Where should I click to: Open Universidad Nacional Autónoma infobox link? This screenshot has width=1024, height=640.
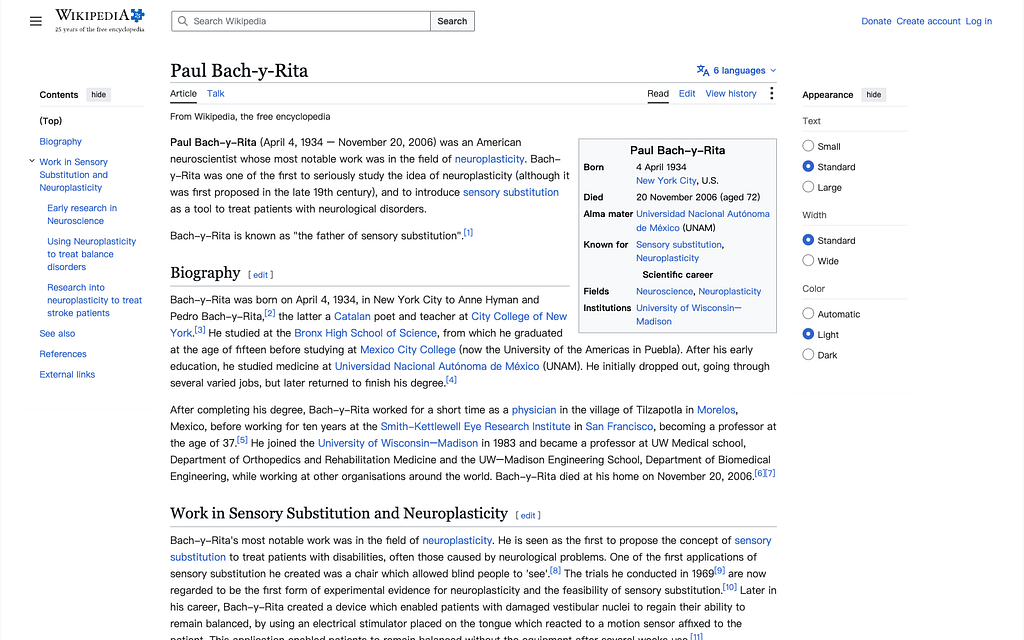tap(703, 221)
